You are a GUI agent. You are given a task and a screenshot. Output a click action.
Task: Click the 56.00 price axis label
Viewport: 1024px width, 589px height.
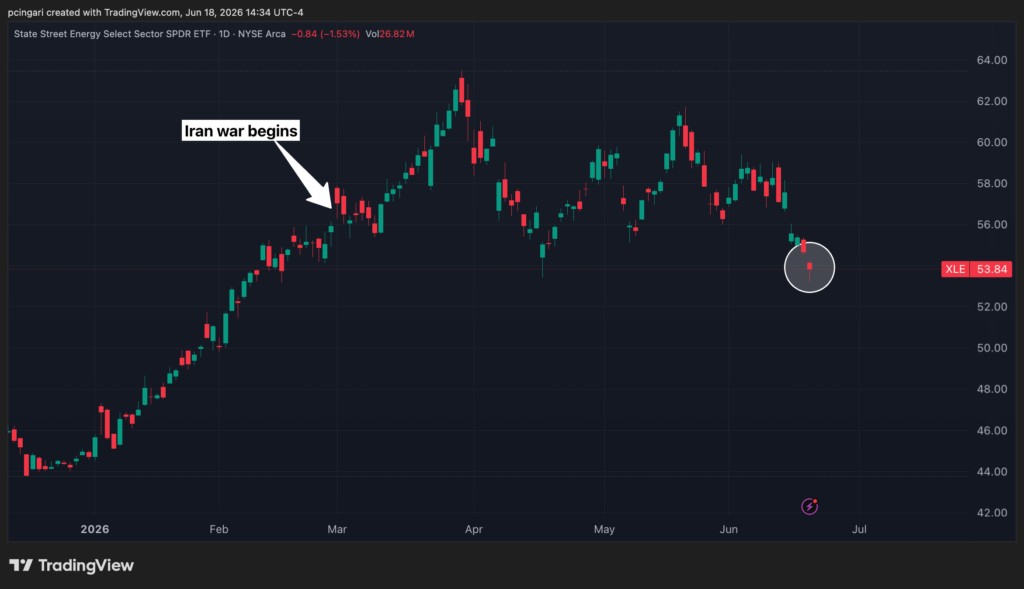point(991,225)
